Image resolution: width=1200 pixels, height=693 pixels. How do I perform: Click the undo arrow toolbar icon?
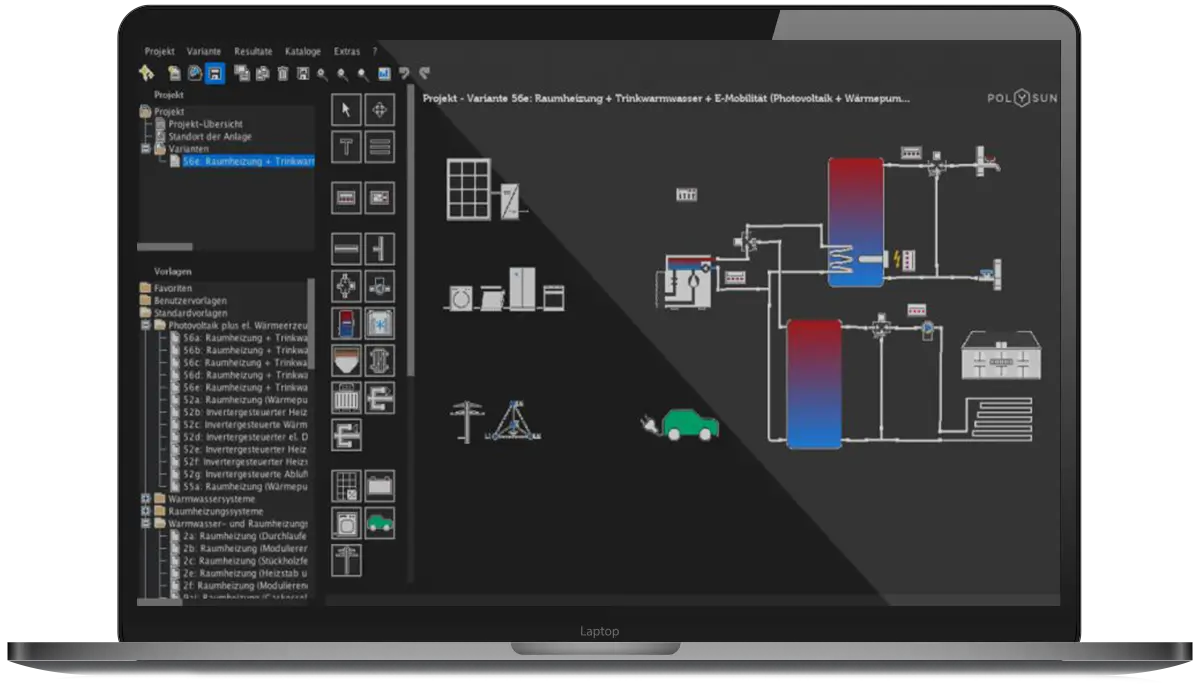(x=404, y=73)
